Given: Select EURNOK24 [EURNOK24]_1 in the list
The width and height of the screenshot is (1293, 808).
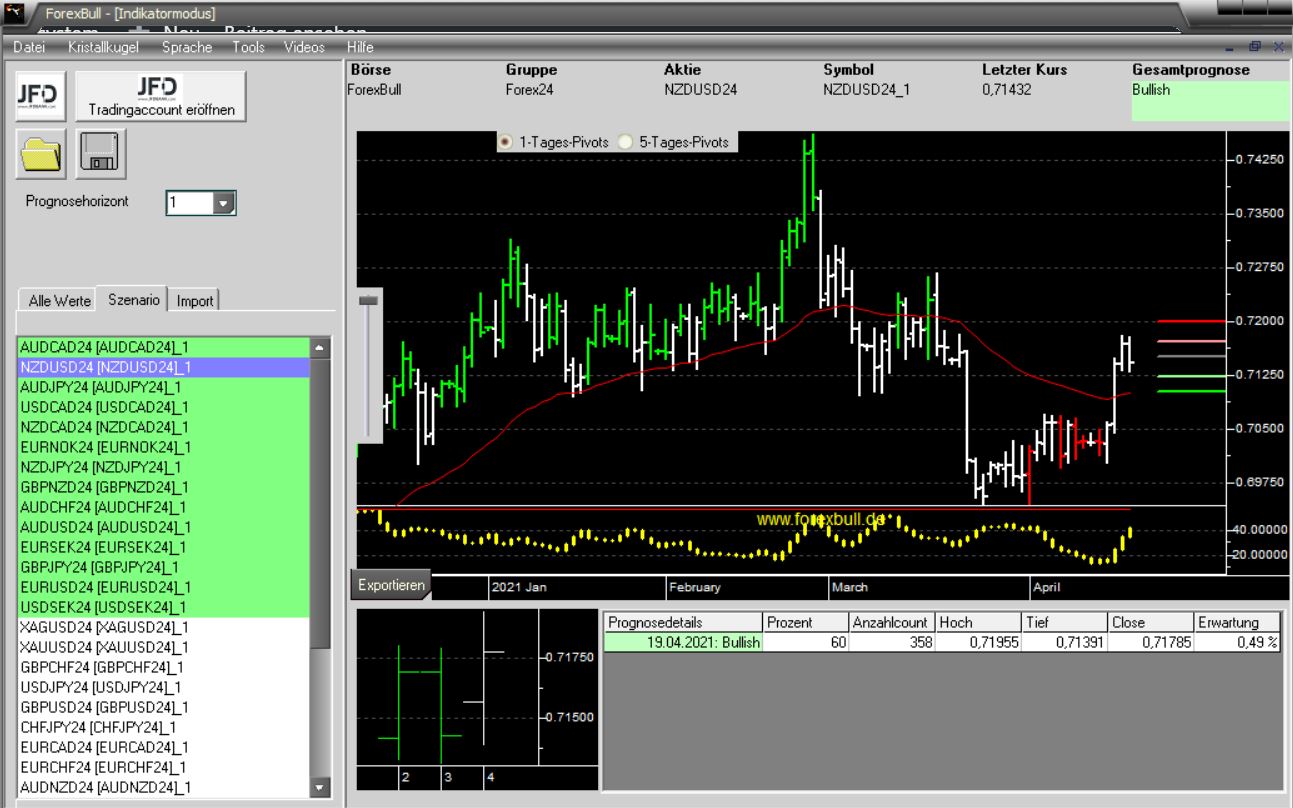Looking at the screenshot, I should [x=164, y=447].
